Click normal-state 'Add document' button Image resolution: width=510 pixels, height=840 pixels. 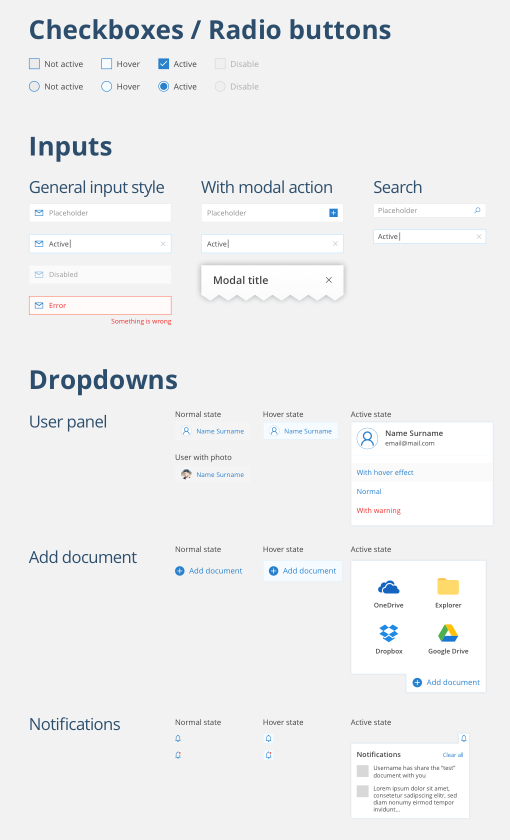pyautogui.click(x=209, y=571)
